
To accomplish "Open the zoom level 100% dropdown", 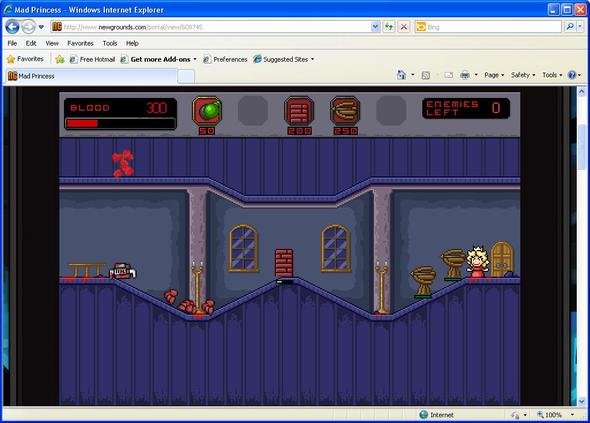I will pyautogui.click(x=572, y=415).
